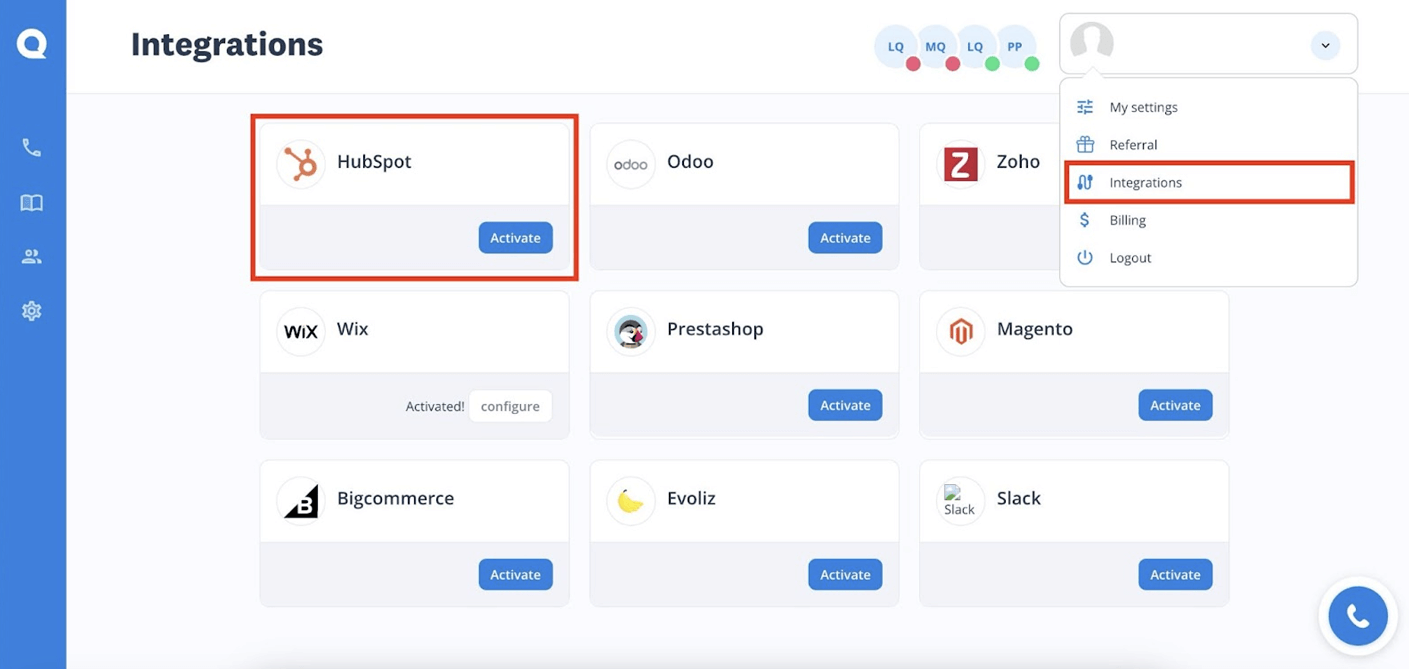Click the Wix logo icon

[300, 331]
